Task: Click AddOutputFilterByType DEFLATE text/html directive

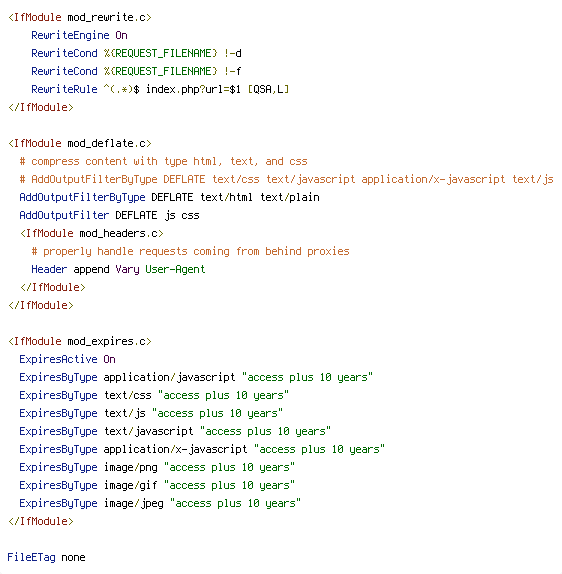Action: click(x=169, y=197)
